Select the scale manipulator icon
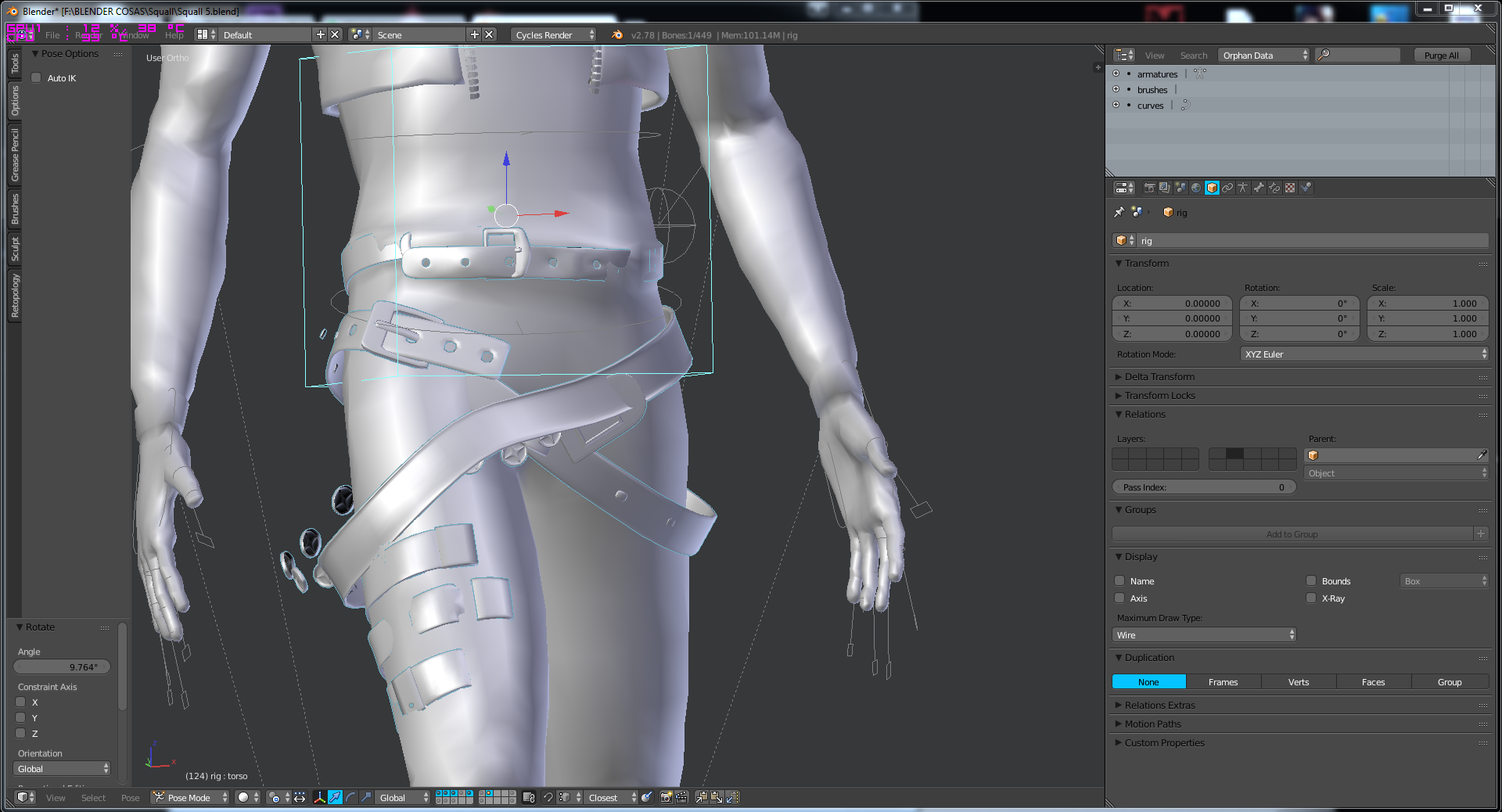The height and width of the screenshot is (812, 1502). tap(366, 797)
